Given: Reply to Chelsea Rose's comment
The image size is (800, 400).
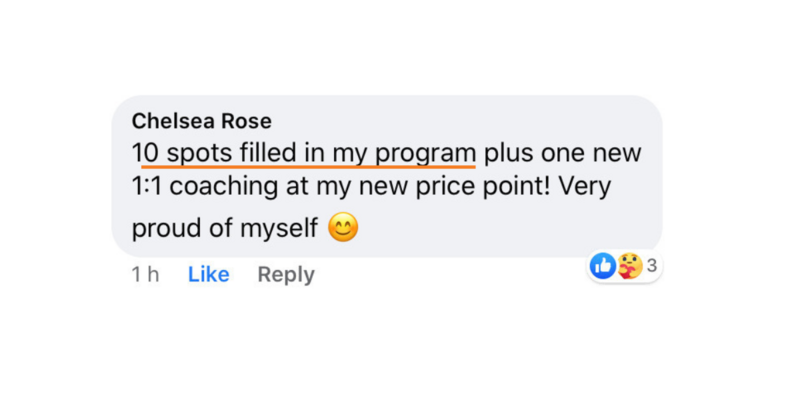Looking at the screenshot, I should pyautogui.click(x=286, y=275).
